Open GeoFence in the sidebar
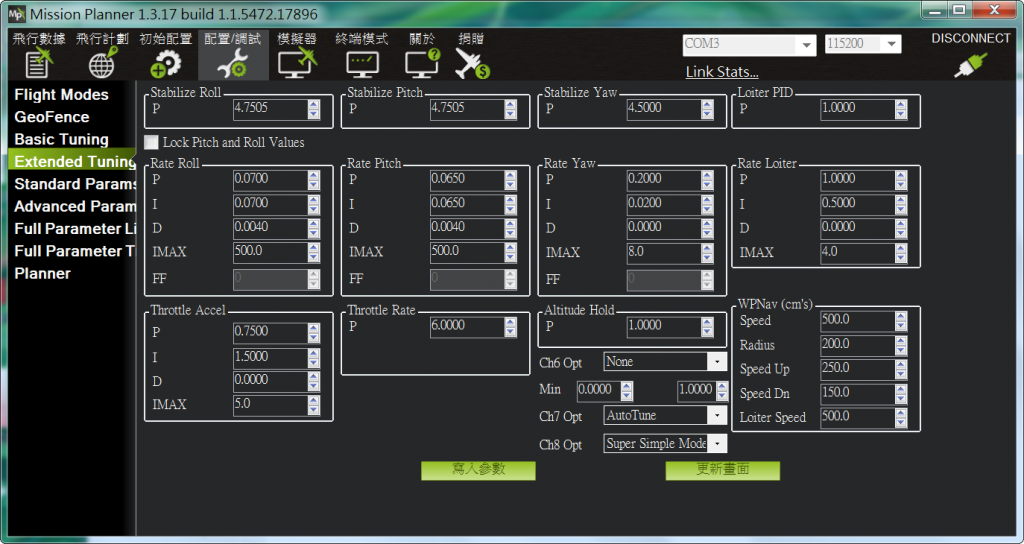Screen dimensions: 1024x544 52,117
